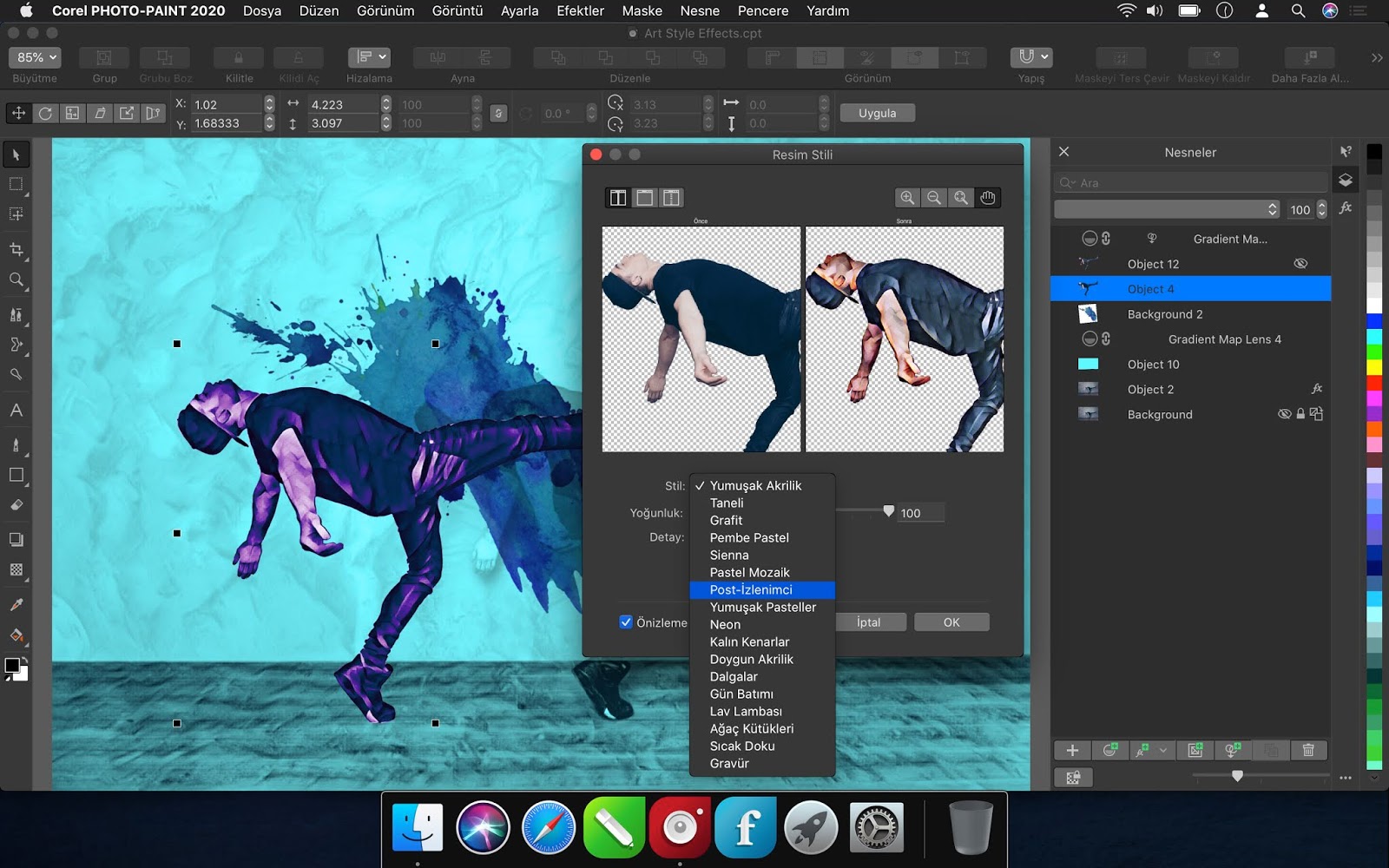Viewport: 1389px width, 868px height.
Task: Select the Text tool
Action: point(16,410)
